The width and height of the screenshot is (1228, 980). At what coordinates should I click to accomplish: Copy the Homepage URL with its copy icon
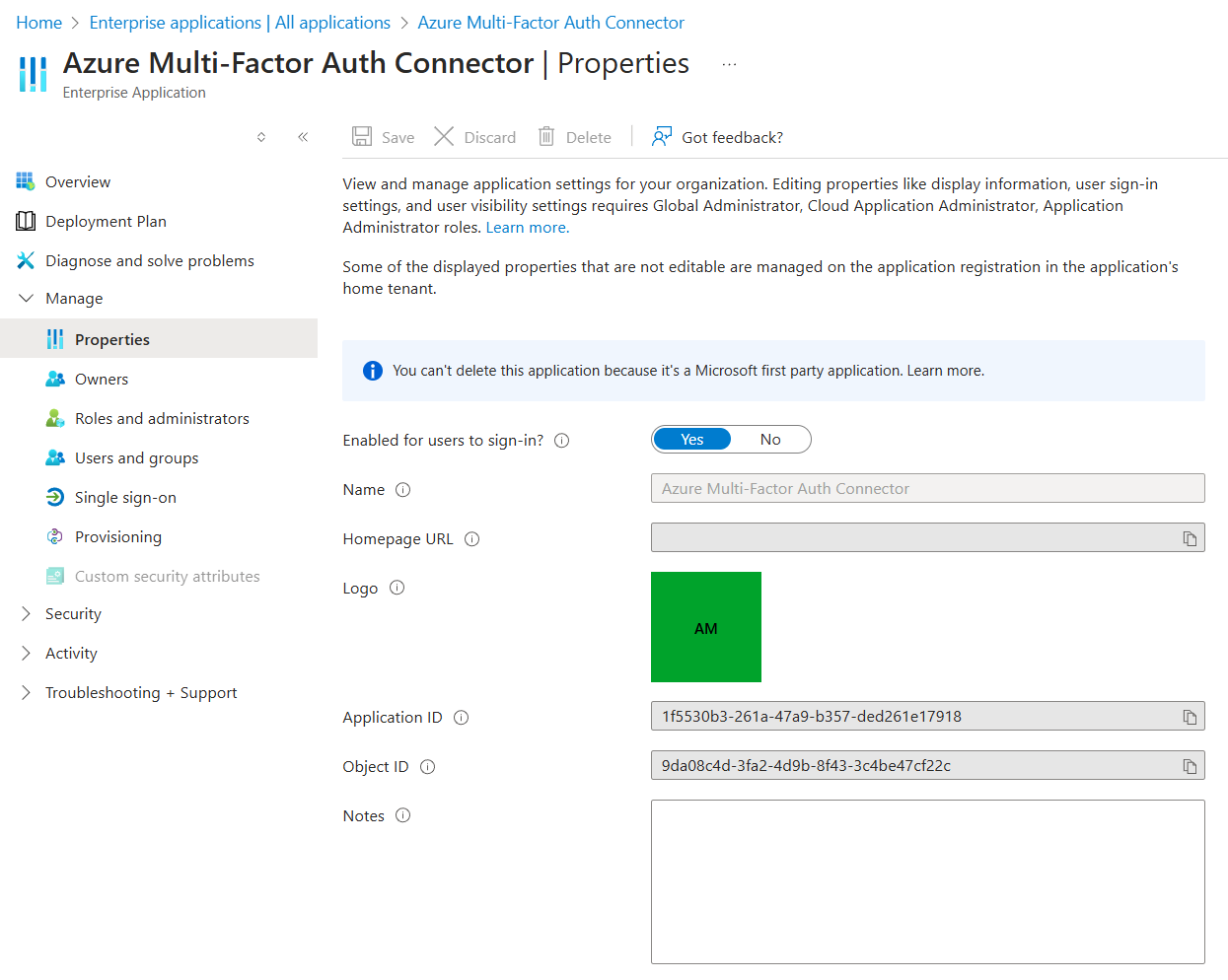(1190, 538)
